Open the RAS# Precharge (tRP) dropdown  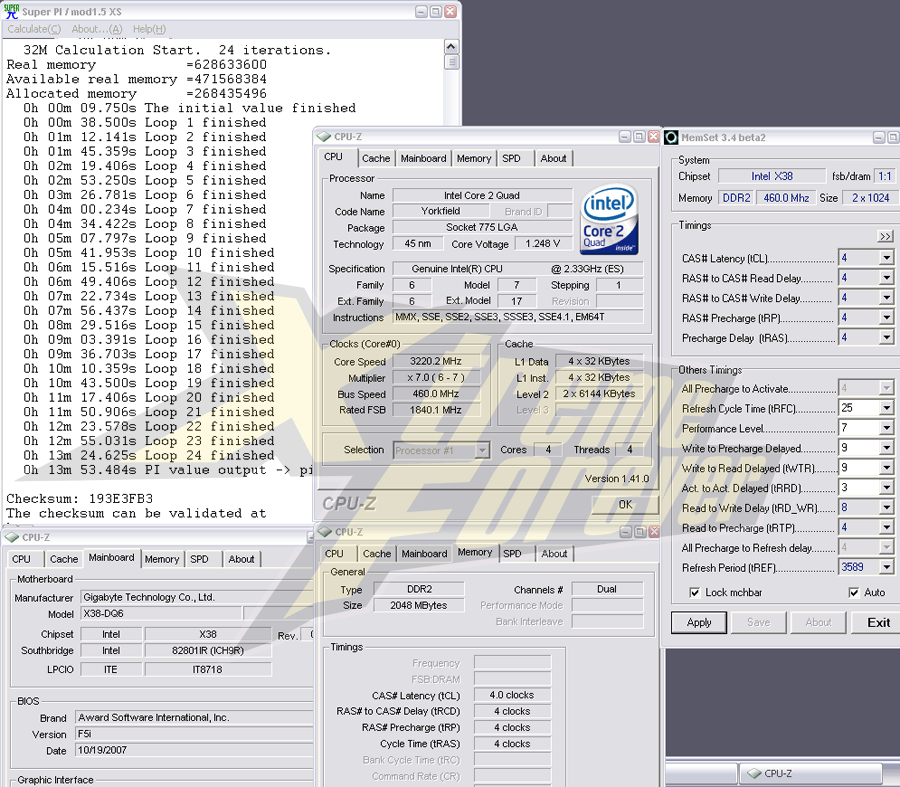(x=886, y=317)
